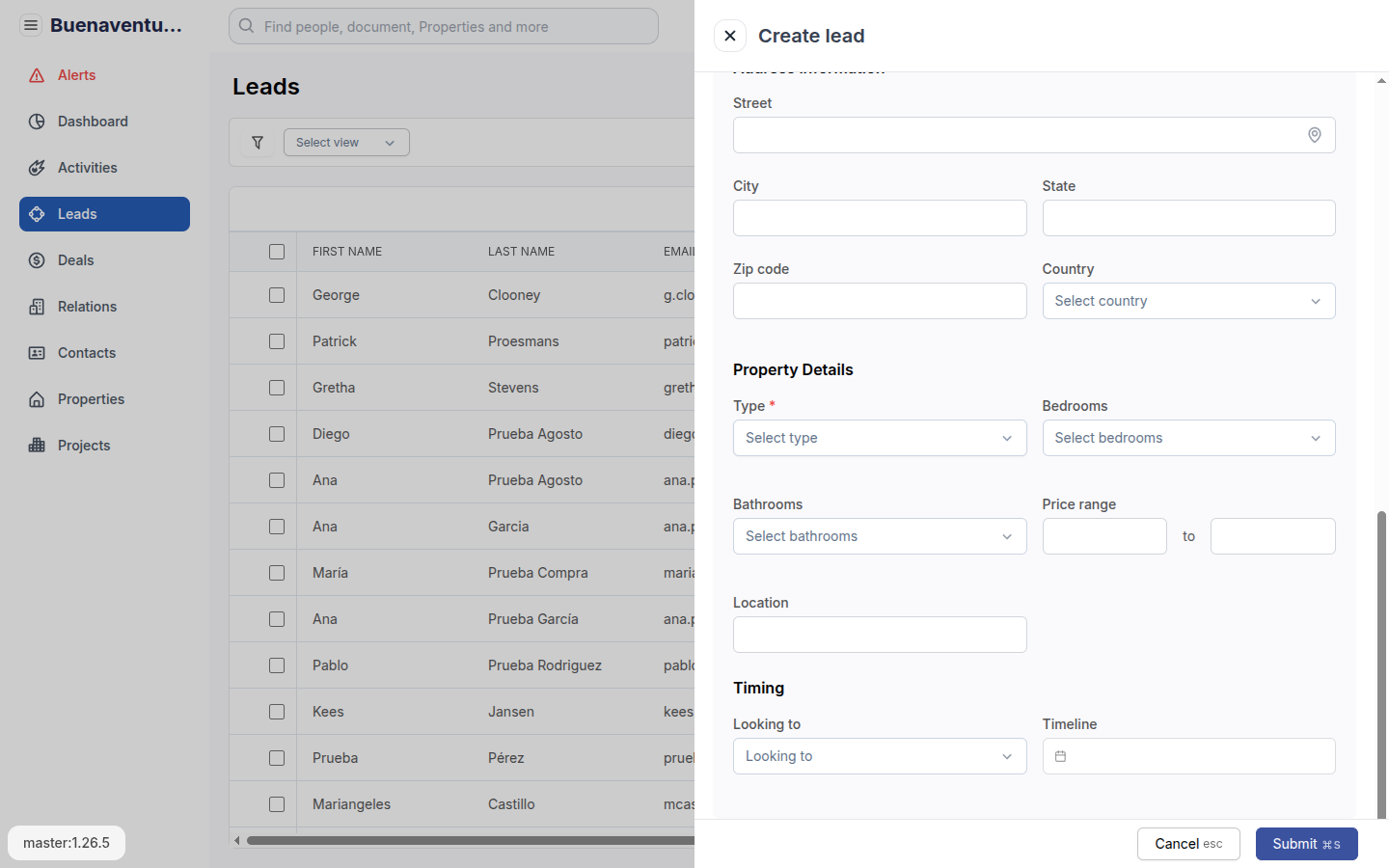Go to Relations in the sidebar
The height and width of the screenshot is (868, 1389).
click(x=104, y=307)
